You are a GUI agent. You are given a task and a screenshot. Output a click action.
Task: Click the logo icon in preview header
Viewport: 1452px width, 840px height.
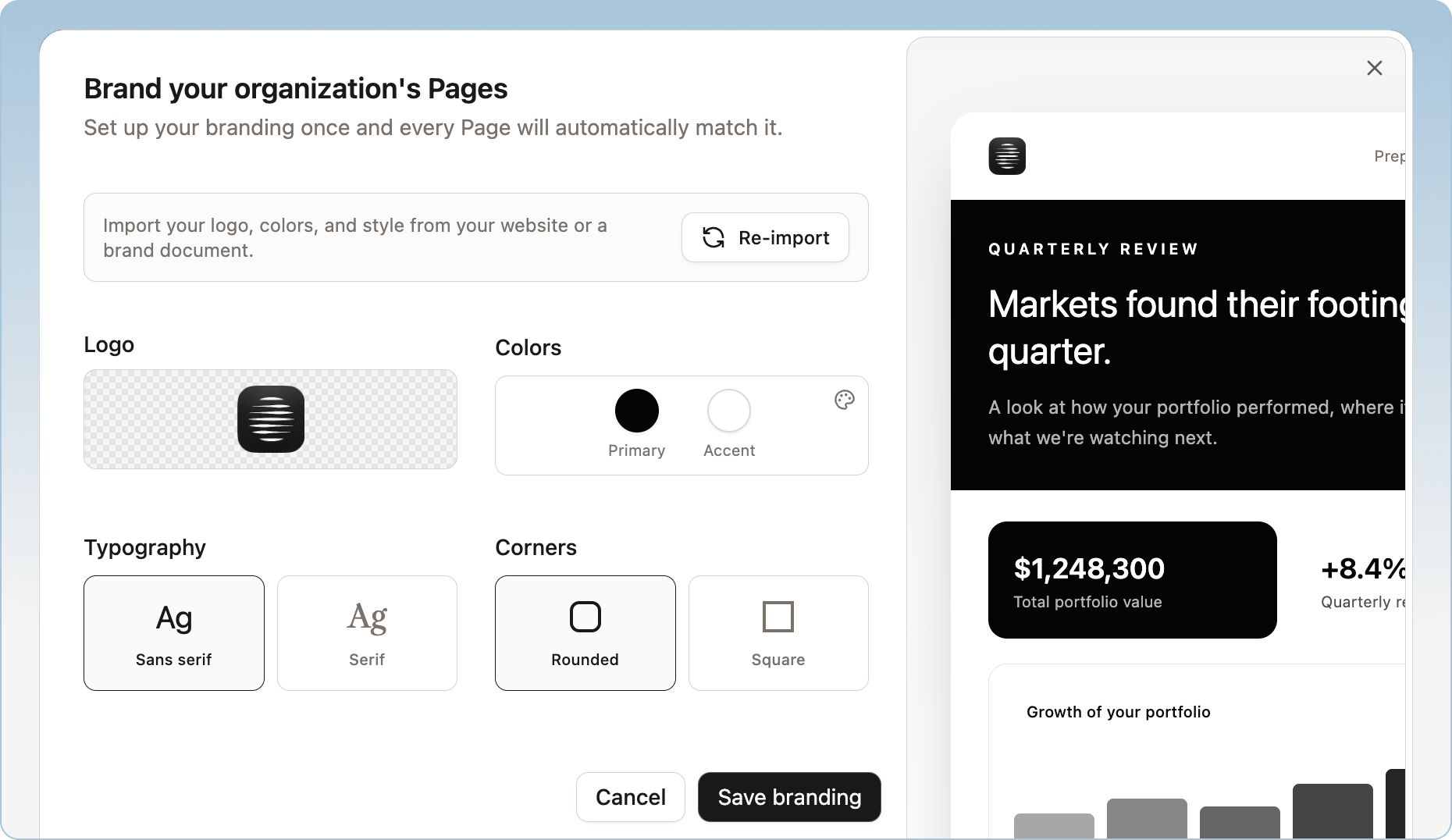pos(1007,156)
